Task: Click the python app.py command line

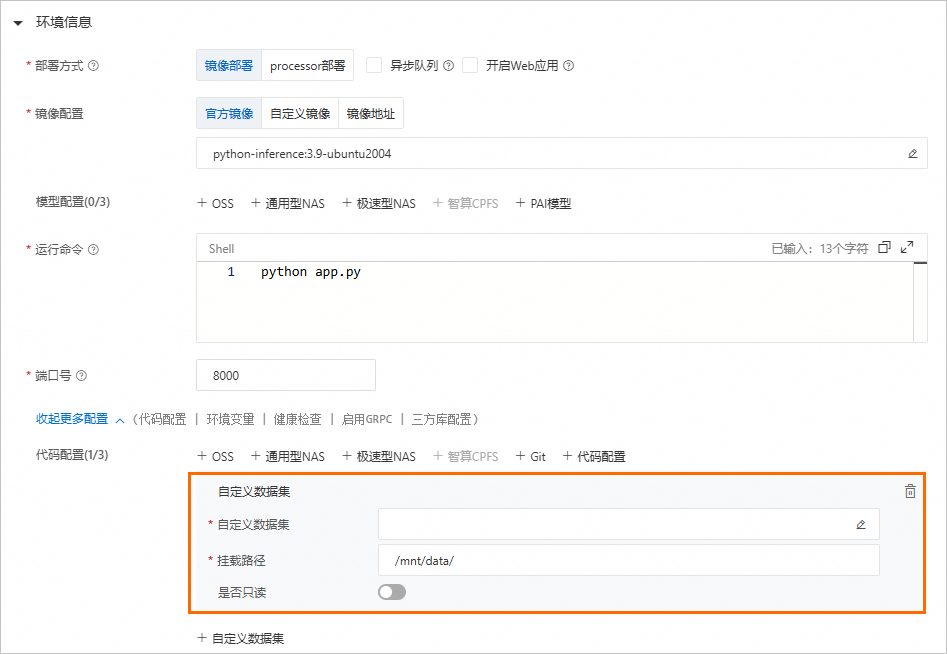Action: (310, 272)
